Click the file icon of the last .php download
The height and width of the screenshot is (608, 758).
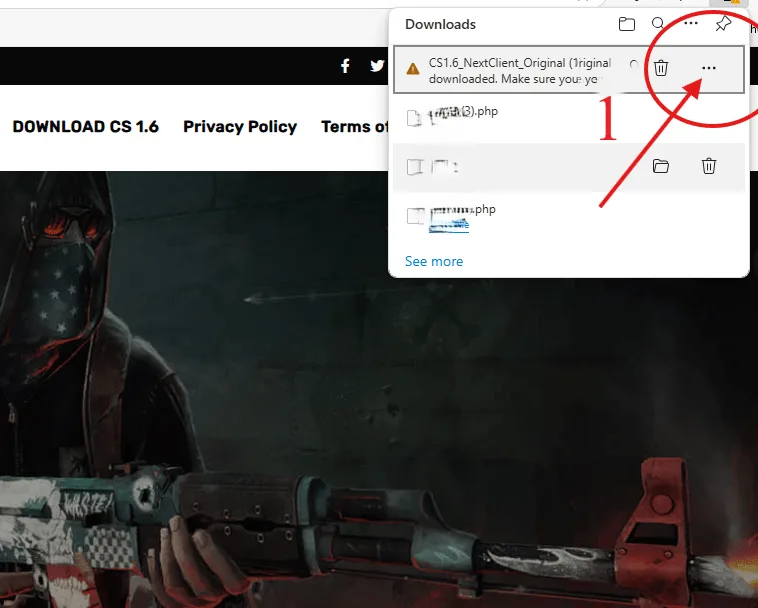tap(415, 216)
